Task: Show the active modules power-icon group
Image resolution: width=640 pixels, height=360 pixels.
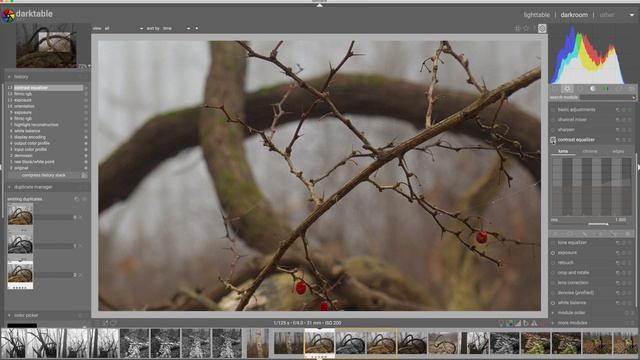Action: pos(554,89)
